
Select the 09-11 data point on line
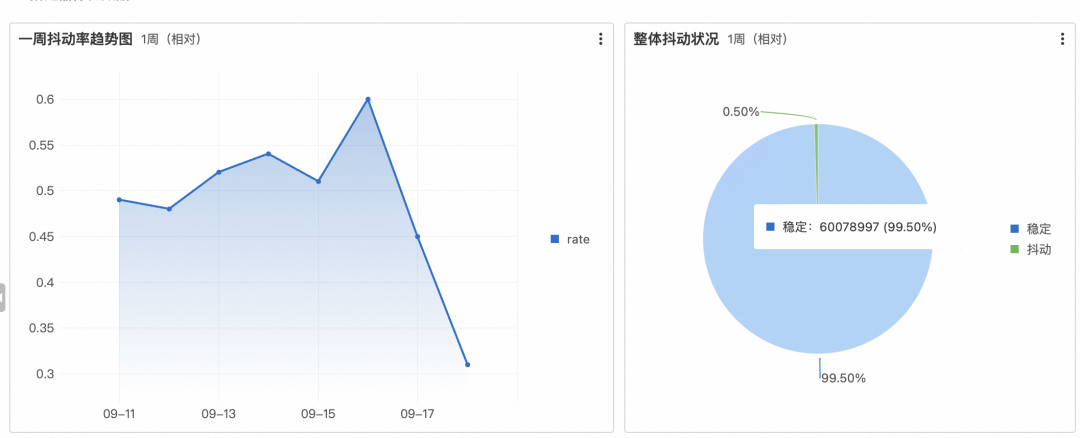click(x=119, y=200)
